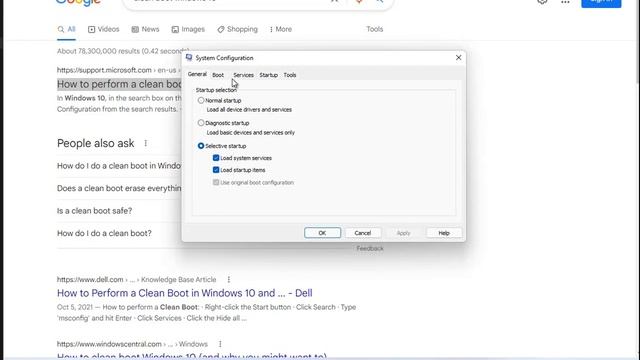This screenshot has height=360, width=640.
Task: Open the Images search tab
Action: point(188,29)
